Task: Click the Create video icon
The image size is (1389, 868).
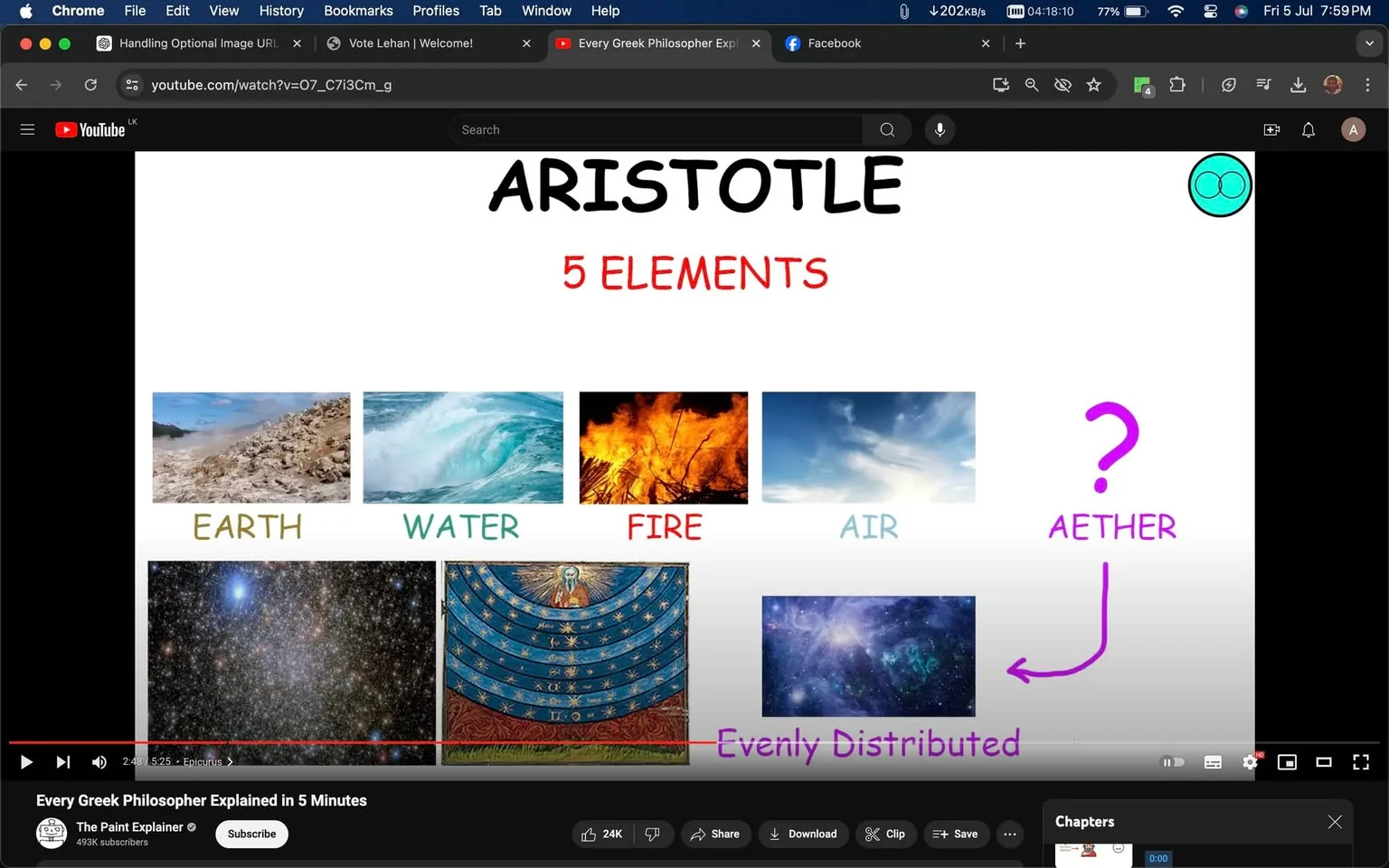Action: [1271, 129]
